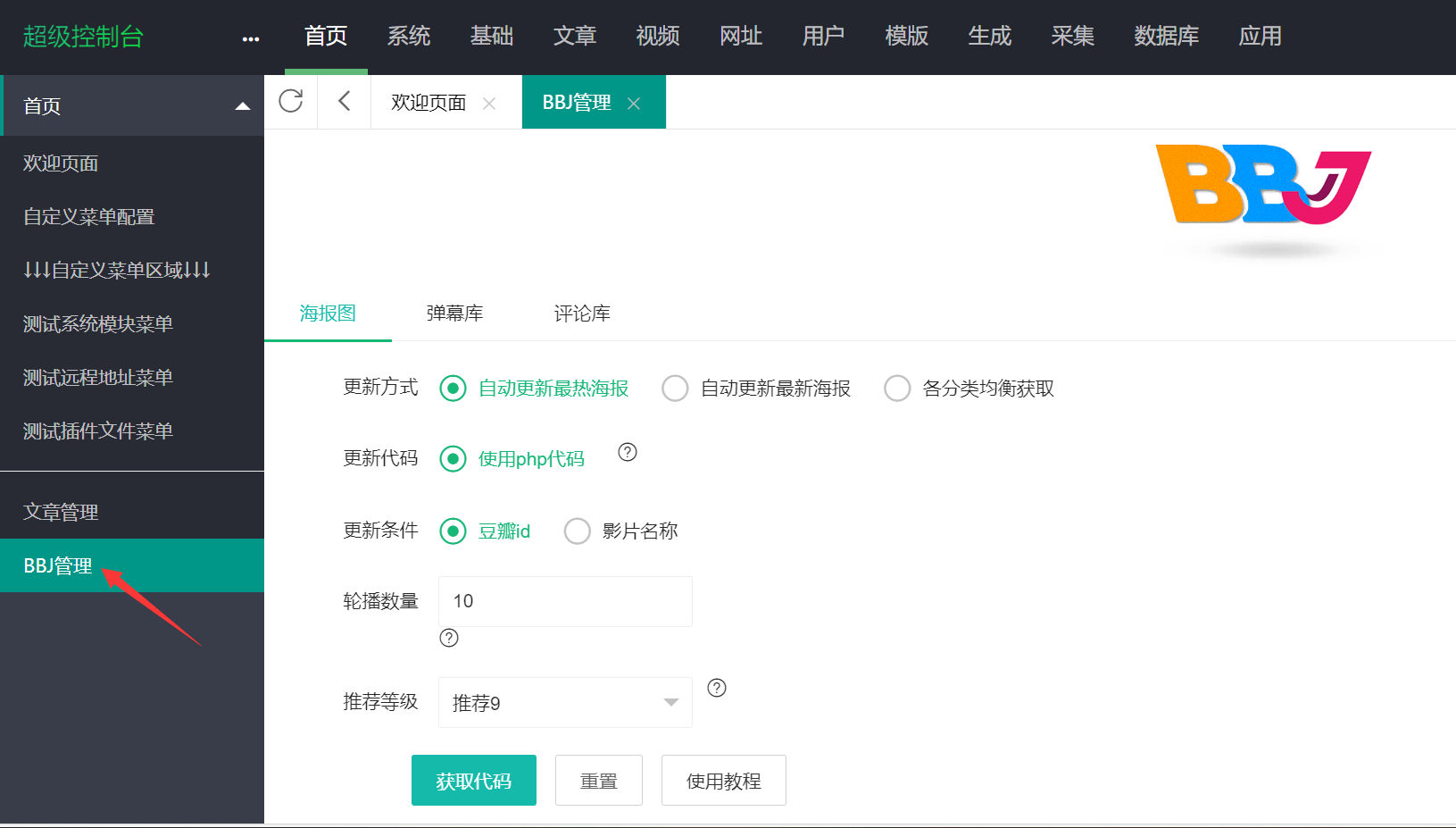Click the 使用教程 button
1456x828 pixels.
724,781
